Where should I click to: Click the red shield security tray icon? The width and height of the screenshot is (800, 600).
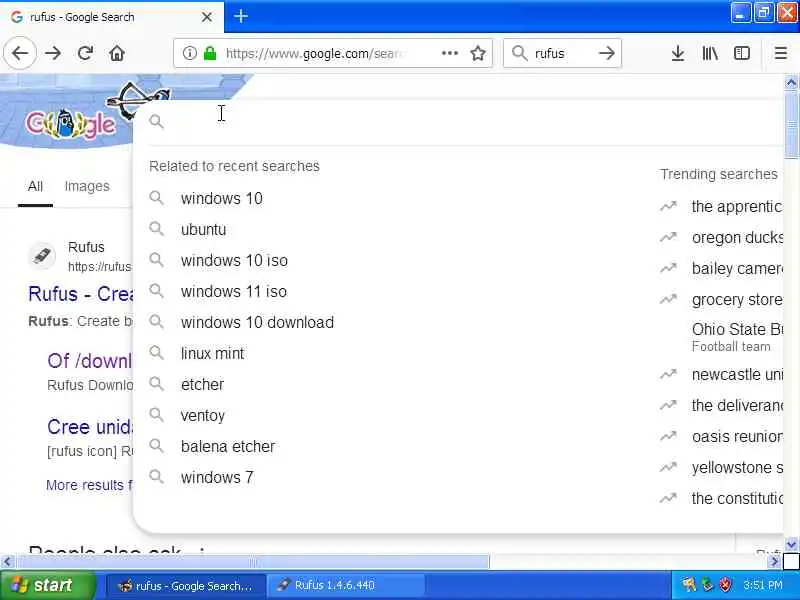click(x=725, y=585)
